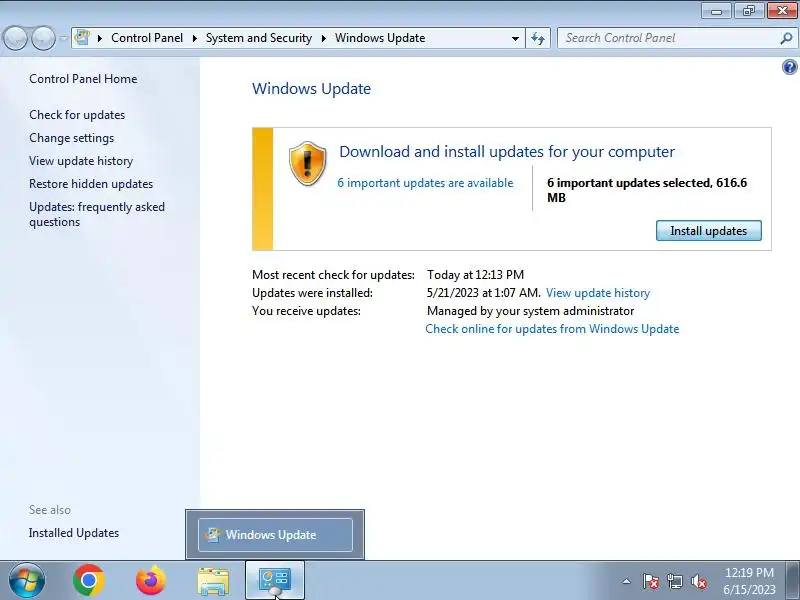The height and width of the screenshot is (600, 800).
Task: Show hidden tray icons arrow
Action: coord(627,581)
